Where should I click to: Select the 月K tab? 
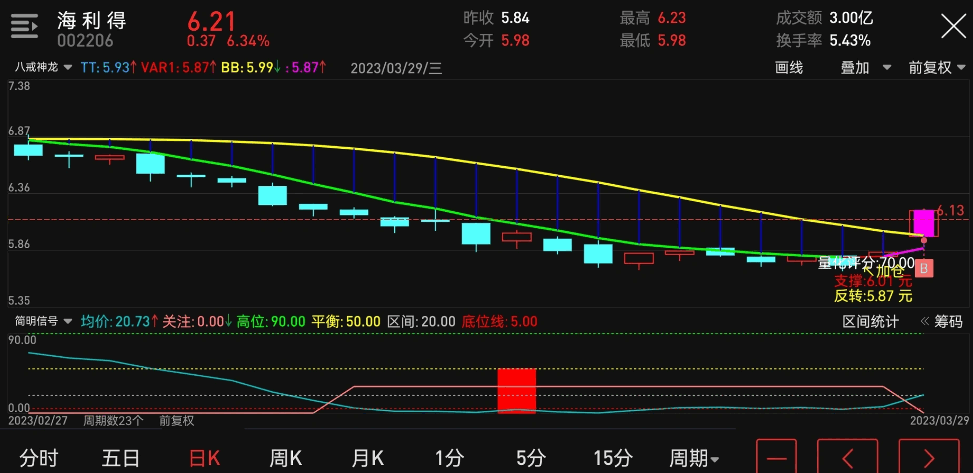tap(367, 459)
